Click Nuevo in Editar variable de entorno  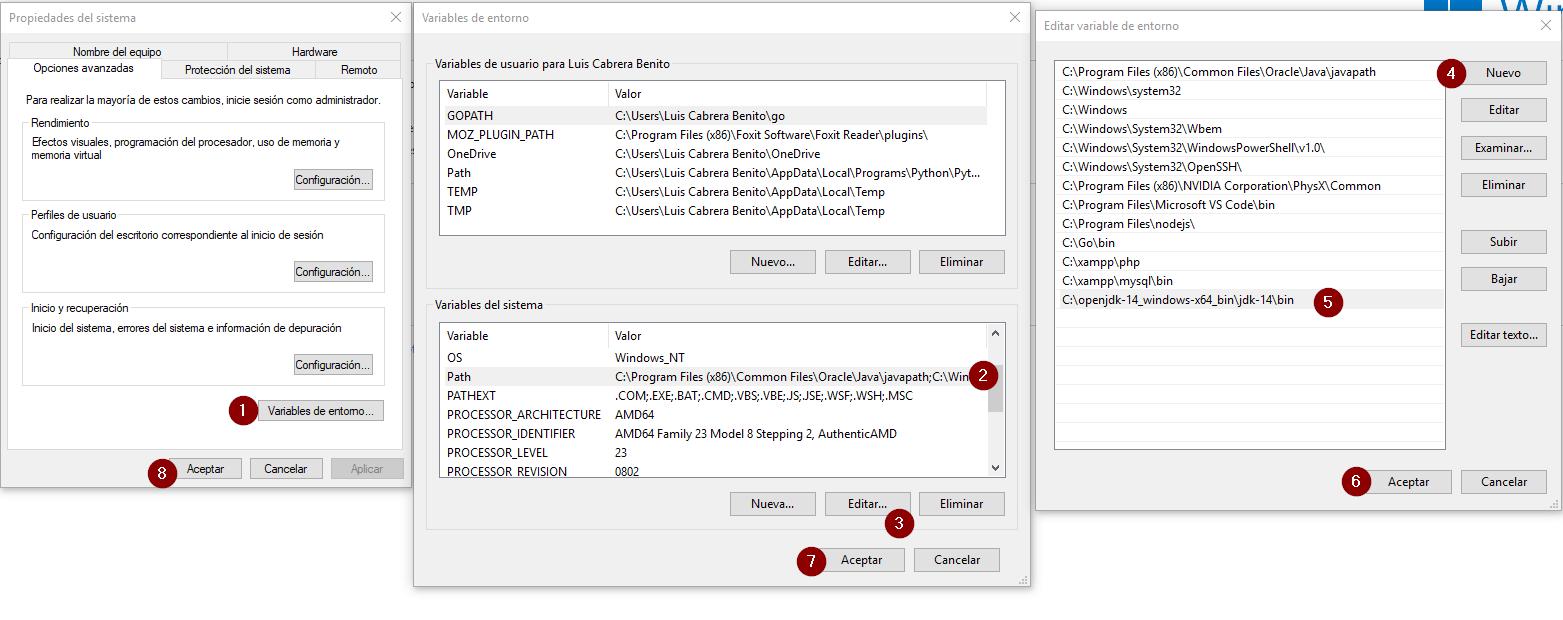1503,73
